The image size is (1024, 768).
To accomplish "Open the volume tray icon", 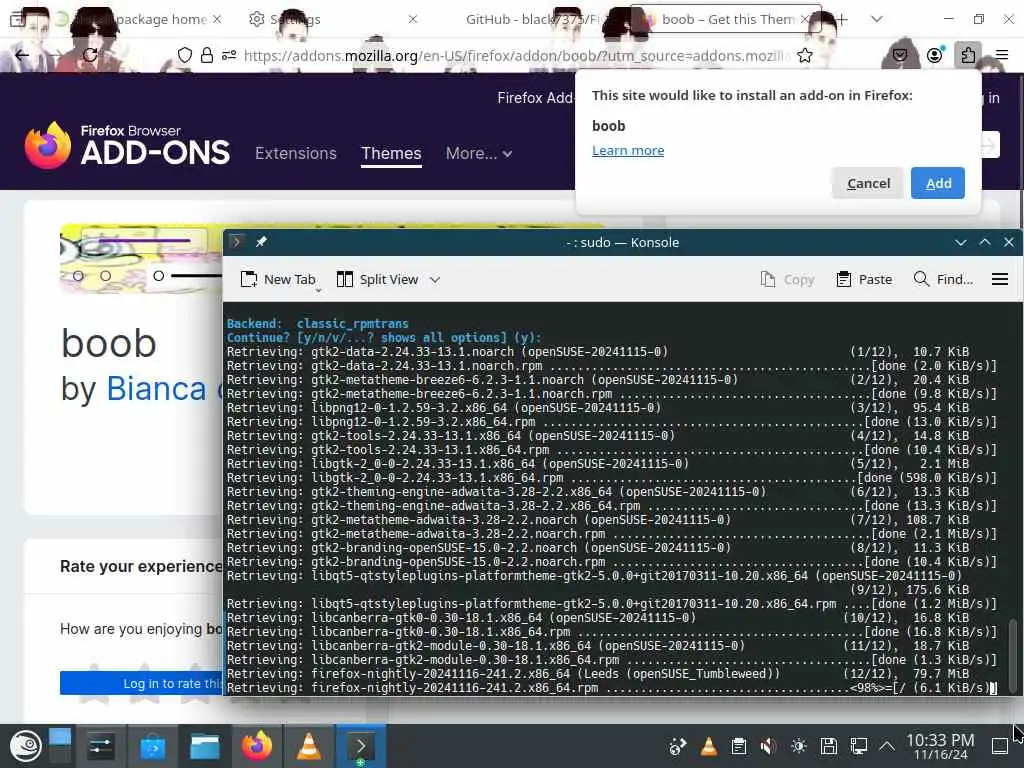I will [769, 746].
